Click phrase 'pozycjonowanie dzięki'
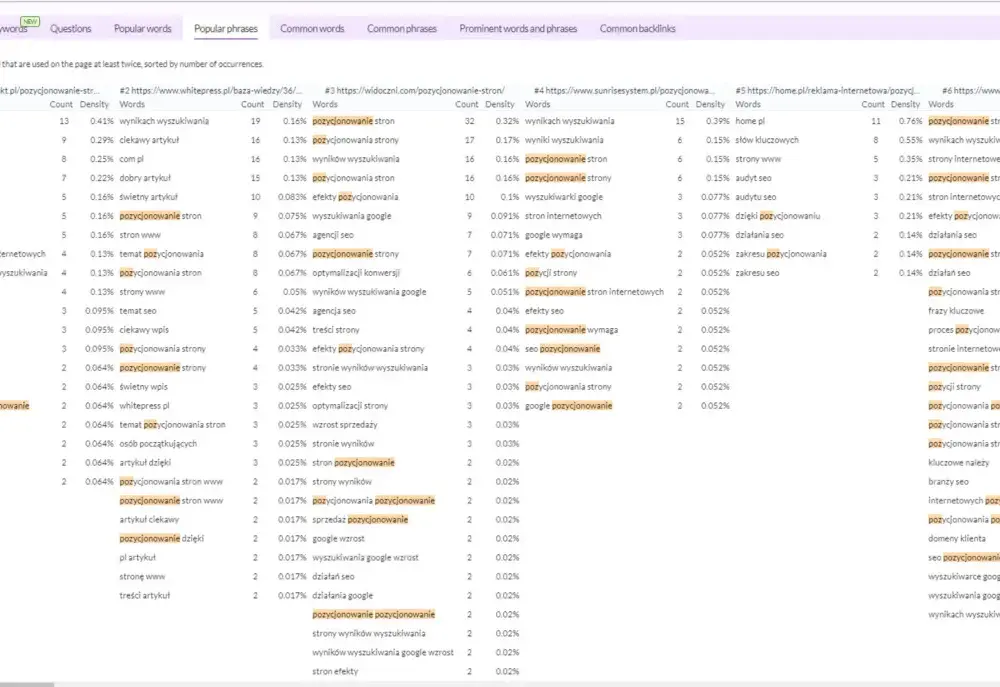Image resolution: width=1000 pixels, height=687 pixels. [x=161, y=538]
